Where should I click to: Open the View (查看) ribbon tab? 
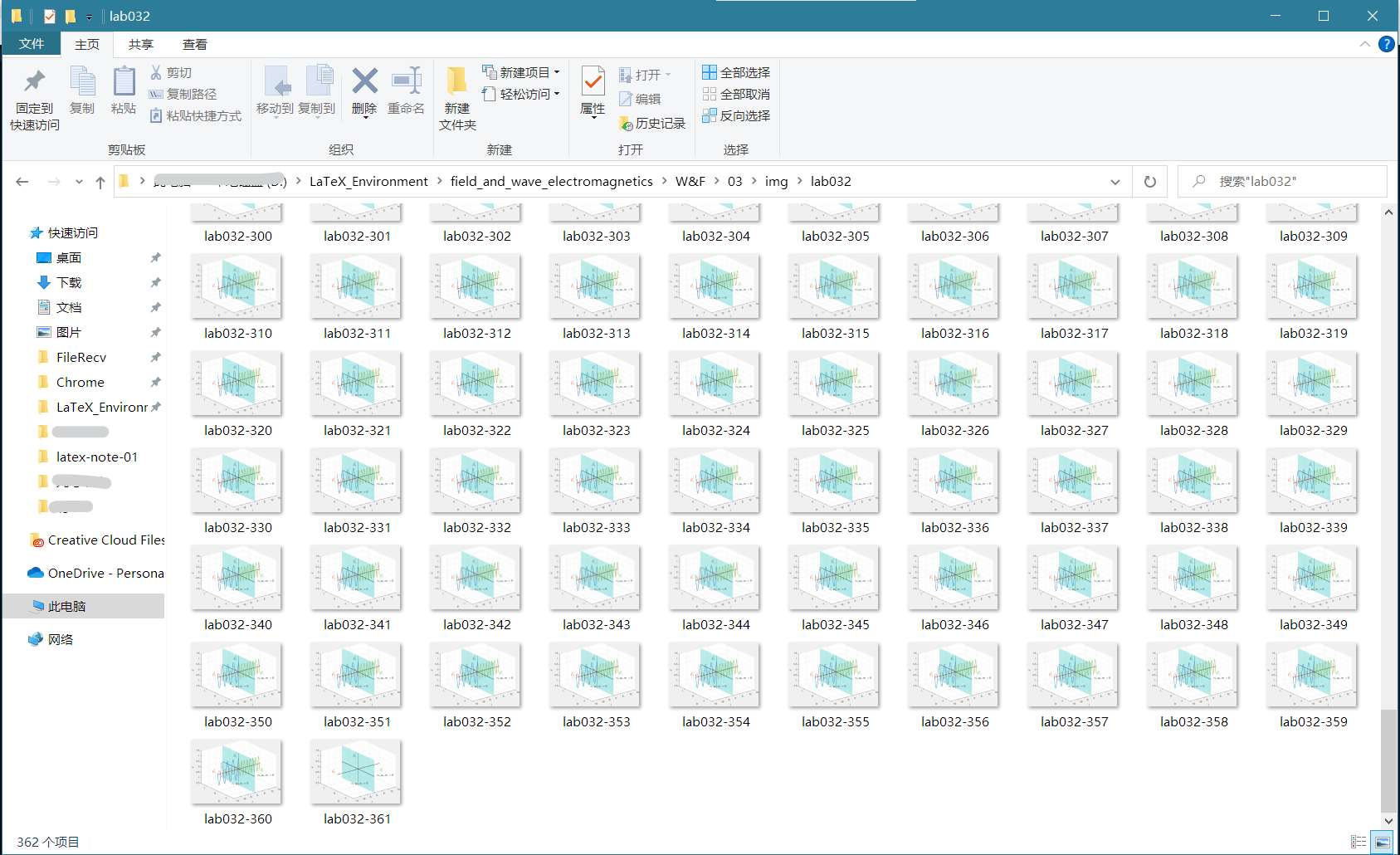195,45
